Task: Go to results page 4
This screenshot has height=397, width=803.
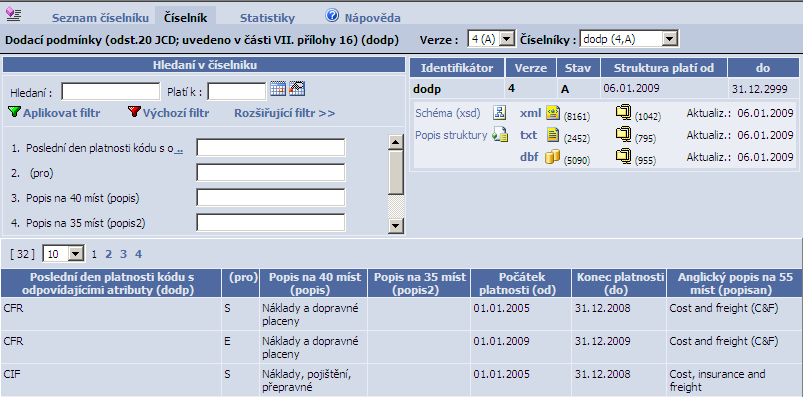Action: click(138, 254)
